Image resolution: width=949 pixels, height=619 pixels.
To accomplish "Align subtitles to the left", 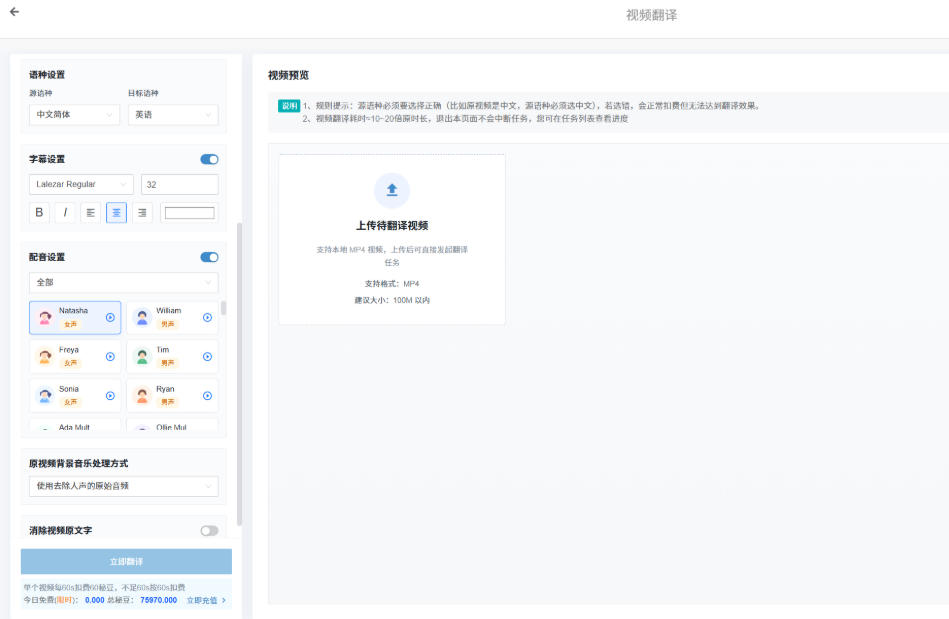I will click(x=91, y=212).
